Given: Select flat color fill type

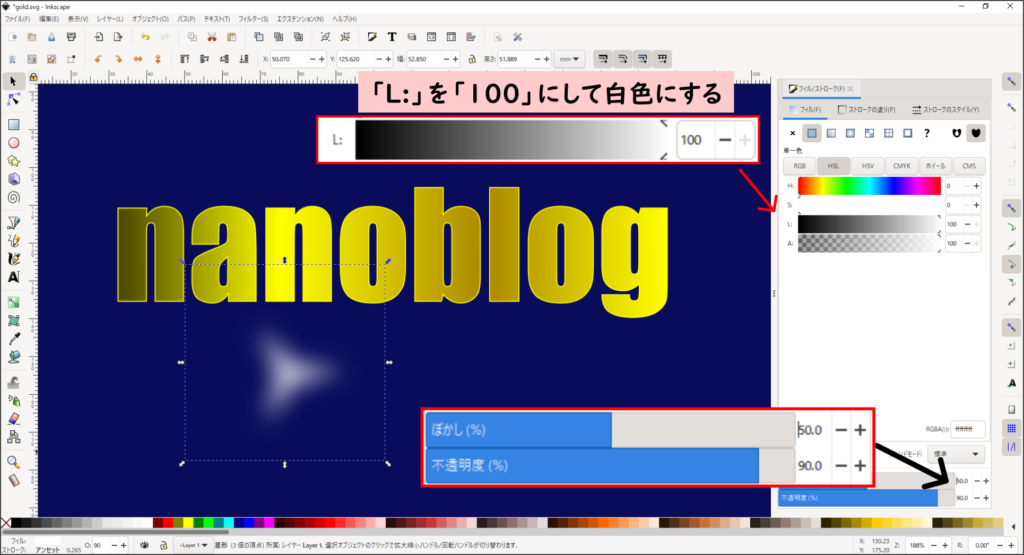Looking at the screenshot, I should (812, 132).
